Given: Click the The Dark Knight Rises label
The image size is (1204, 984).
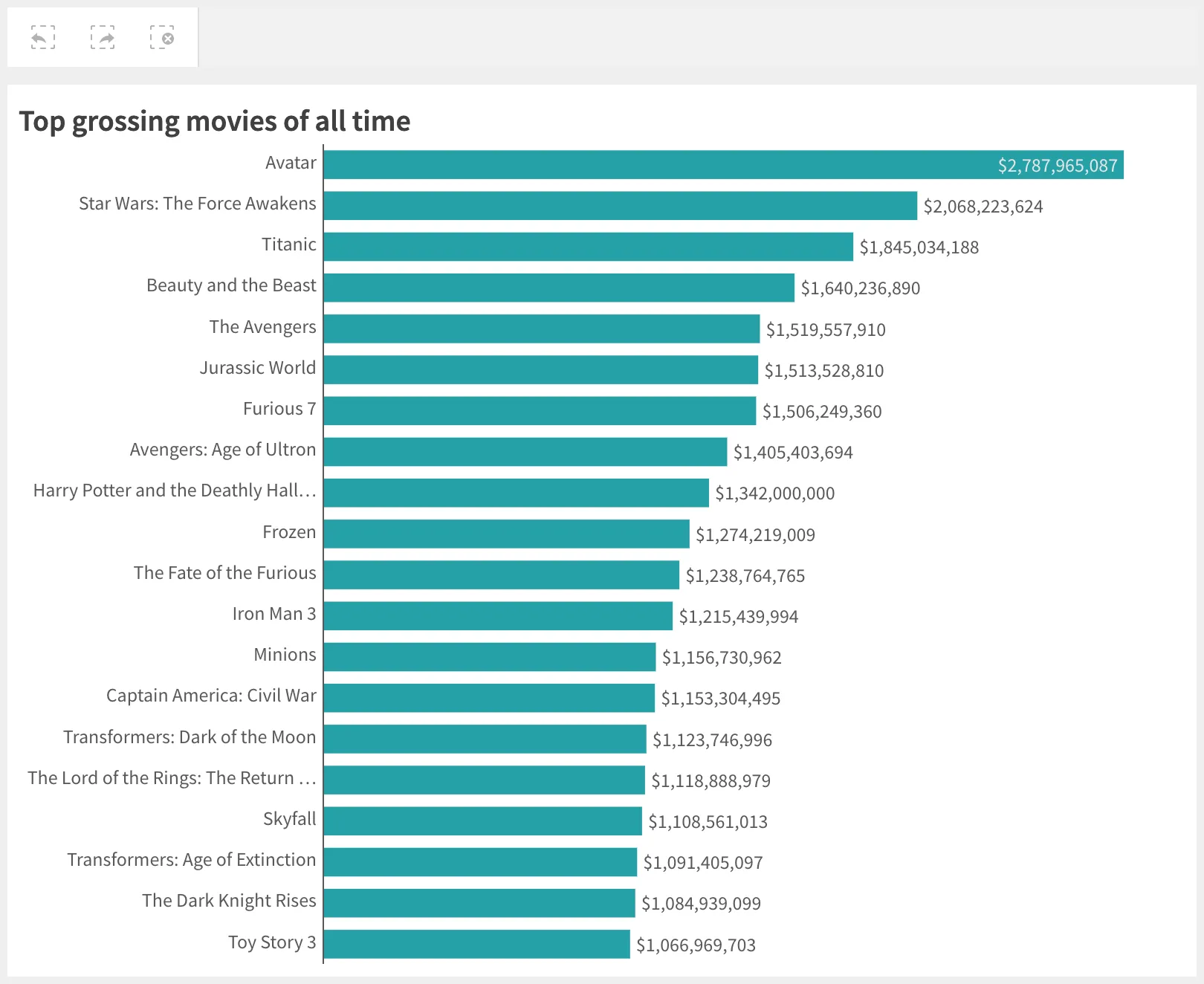Looking at the screenshot, I should [229, 901].
